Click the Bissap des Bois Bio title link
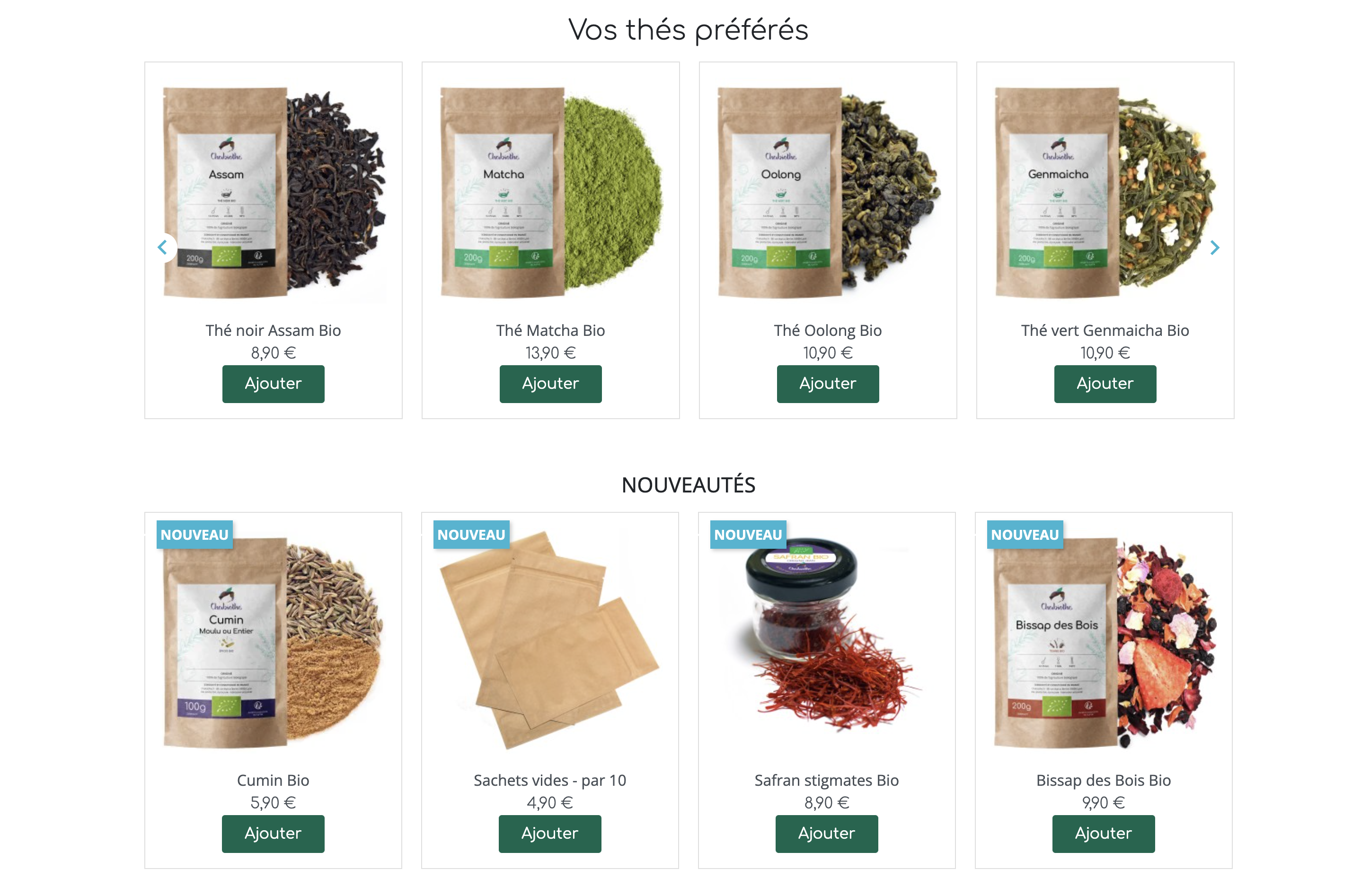1361x896 pixels. [x=1104, y=781]
